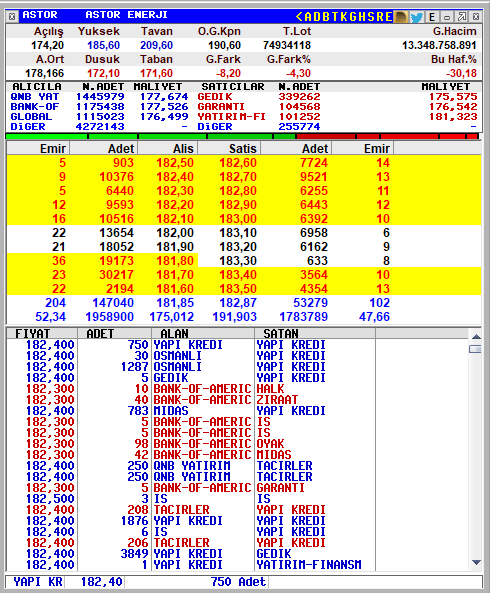490x593 pixels.
Task: Click the best ask price 182,60
Action: 238,163
